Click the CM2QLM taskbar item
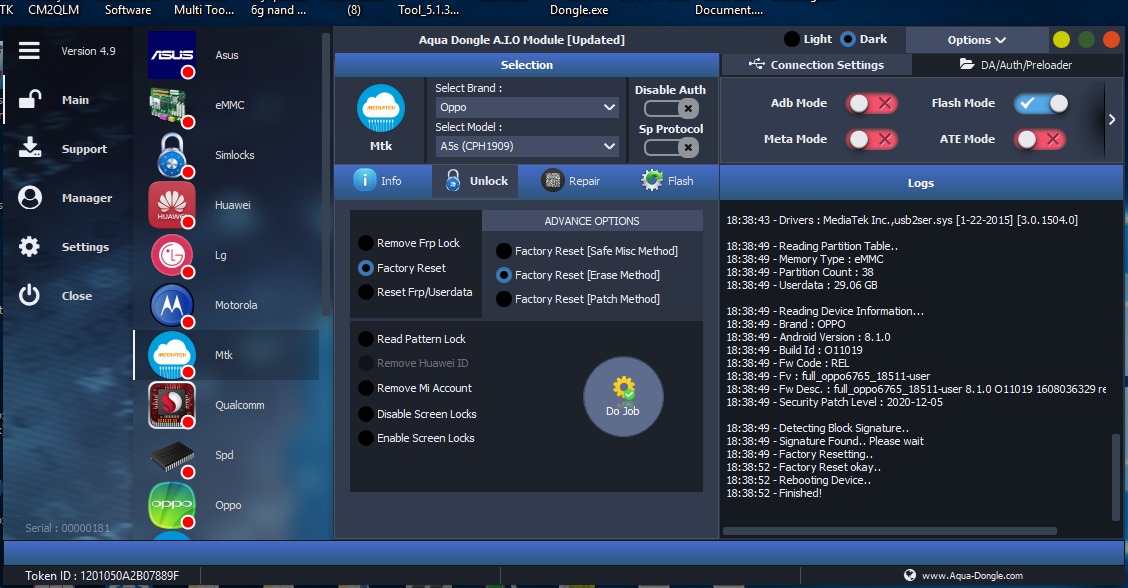Image resolution: width=1128 pixels, height=588 pixels. pos(53,10)
